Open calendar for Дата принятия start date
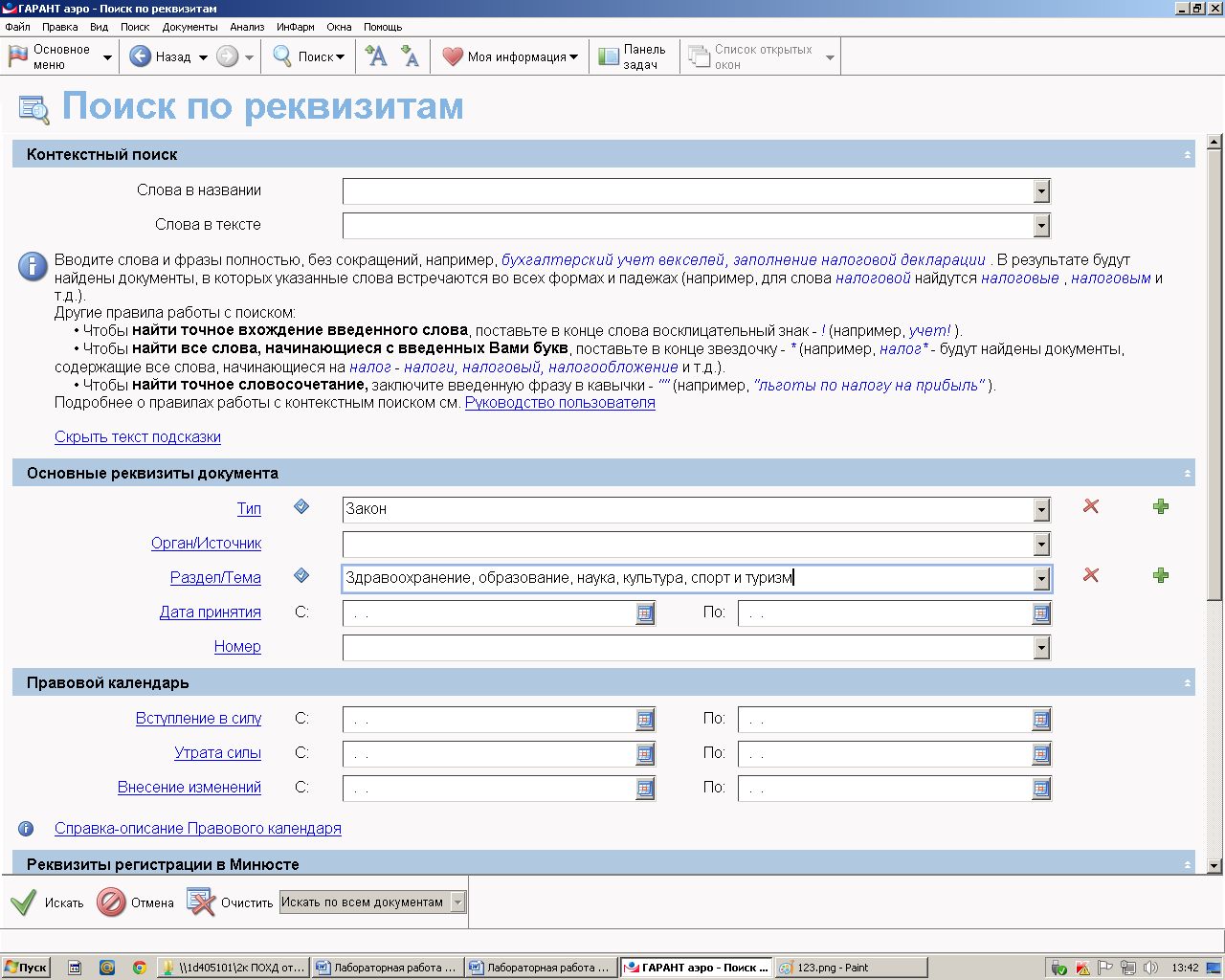Screen dimensions: 1225x980 tap(645, 613)
